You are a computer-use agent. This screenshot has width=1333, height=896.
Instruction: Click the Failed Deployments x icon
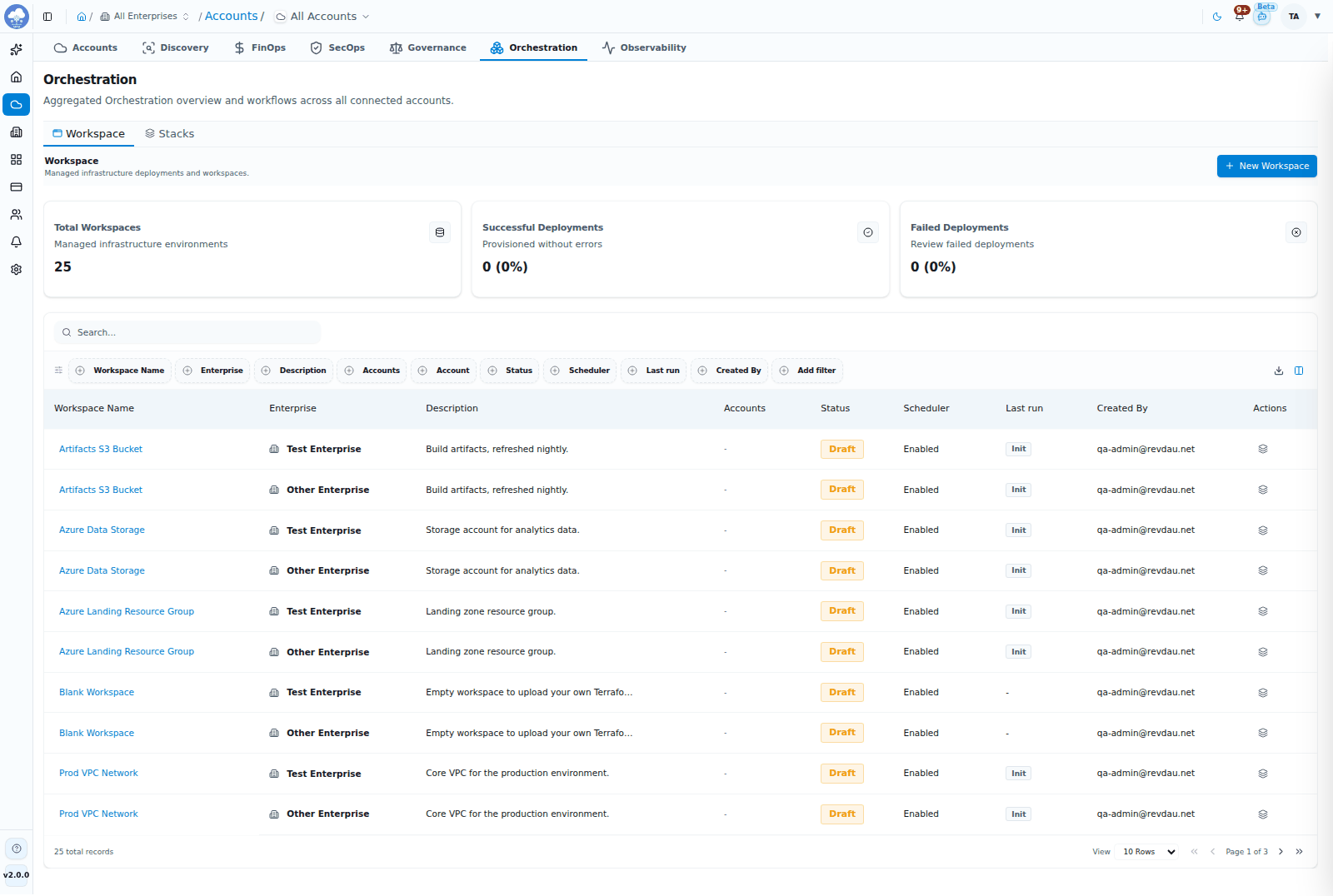pos(1296,233)
